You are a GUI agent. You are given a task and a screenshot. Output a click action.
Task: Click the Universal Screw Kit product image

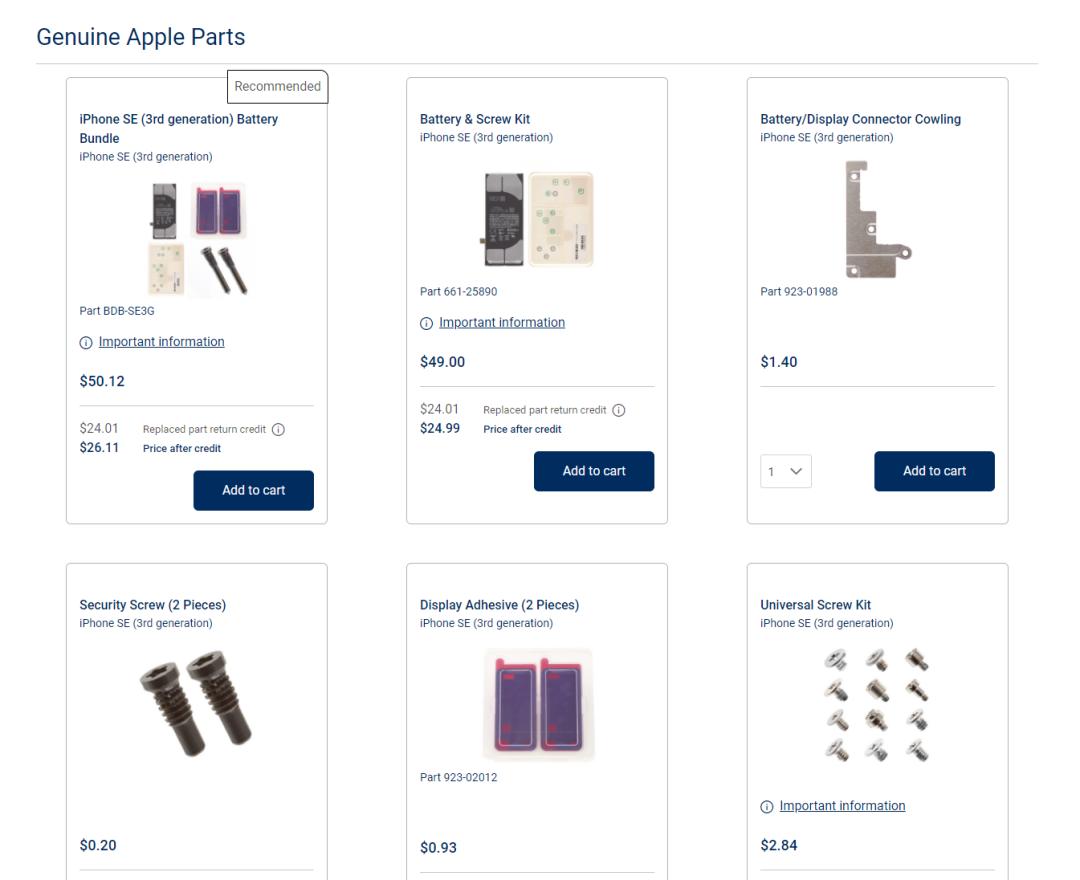pos(877,705)
